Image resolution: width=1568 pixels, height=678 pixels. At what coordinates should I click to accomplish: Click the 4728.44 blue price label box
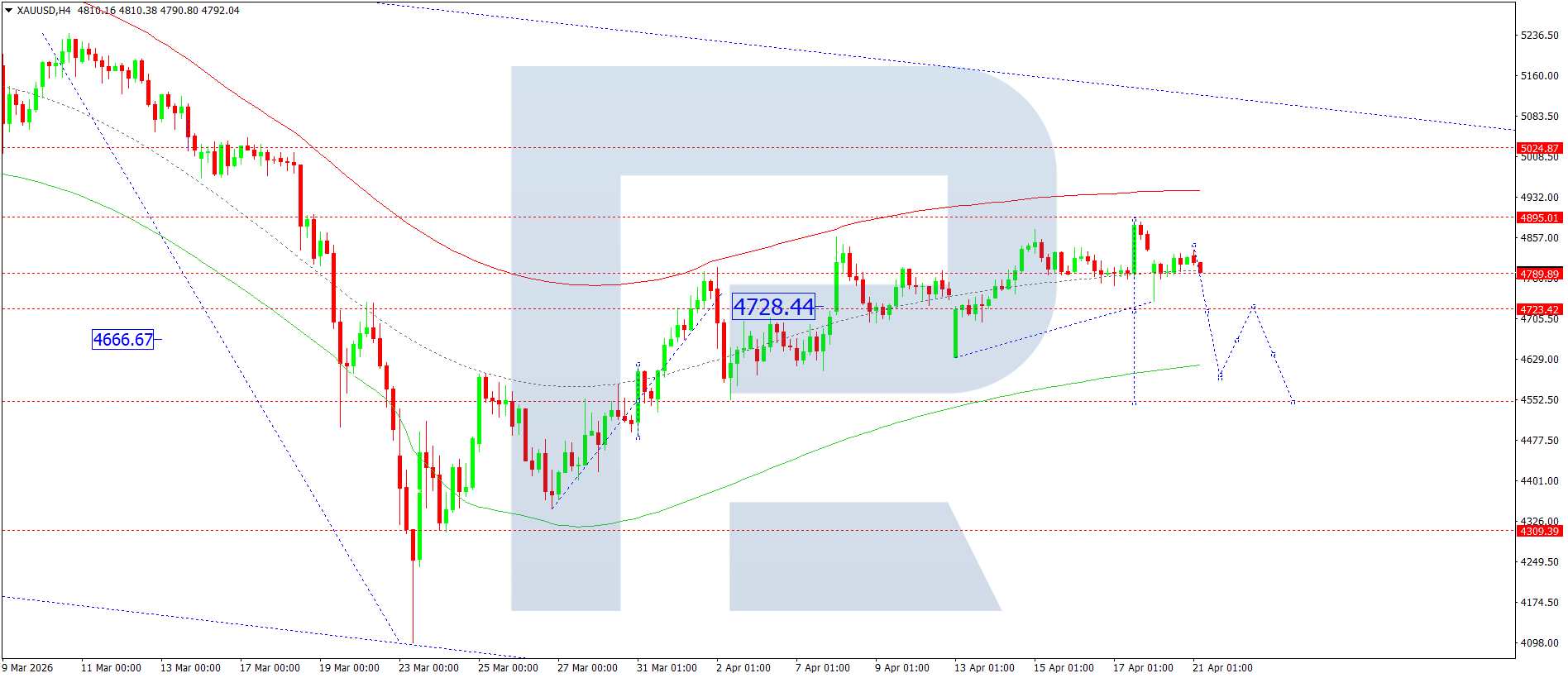[773, 307]
